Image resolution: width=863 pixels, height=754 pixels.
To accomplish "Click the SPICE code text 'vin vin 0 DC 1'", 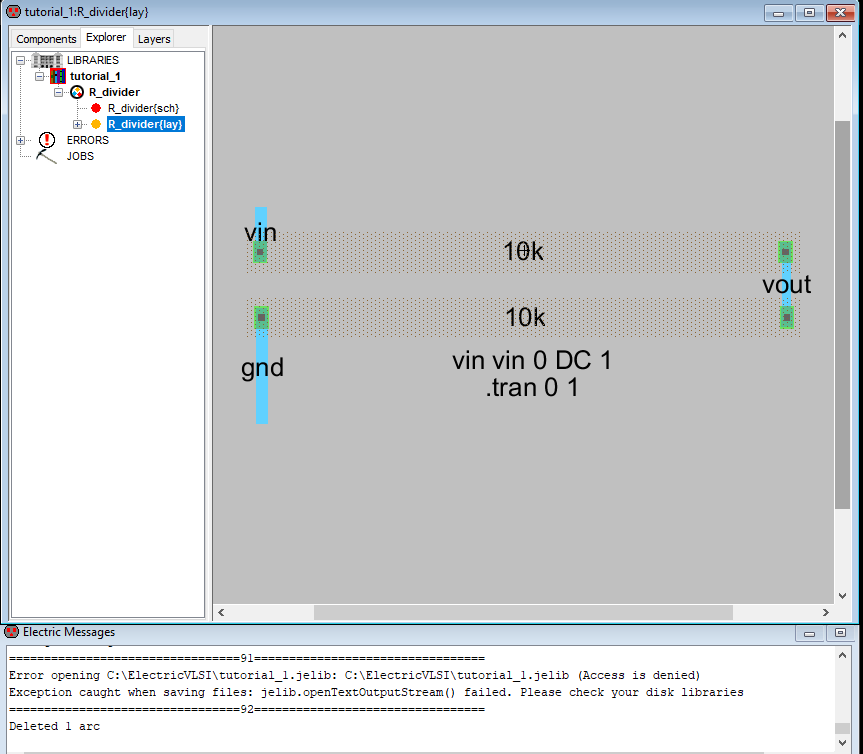I will click(531, 361).
